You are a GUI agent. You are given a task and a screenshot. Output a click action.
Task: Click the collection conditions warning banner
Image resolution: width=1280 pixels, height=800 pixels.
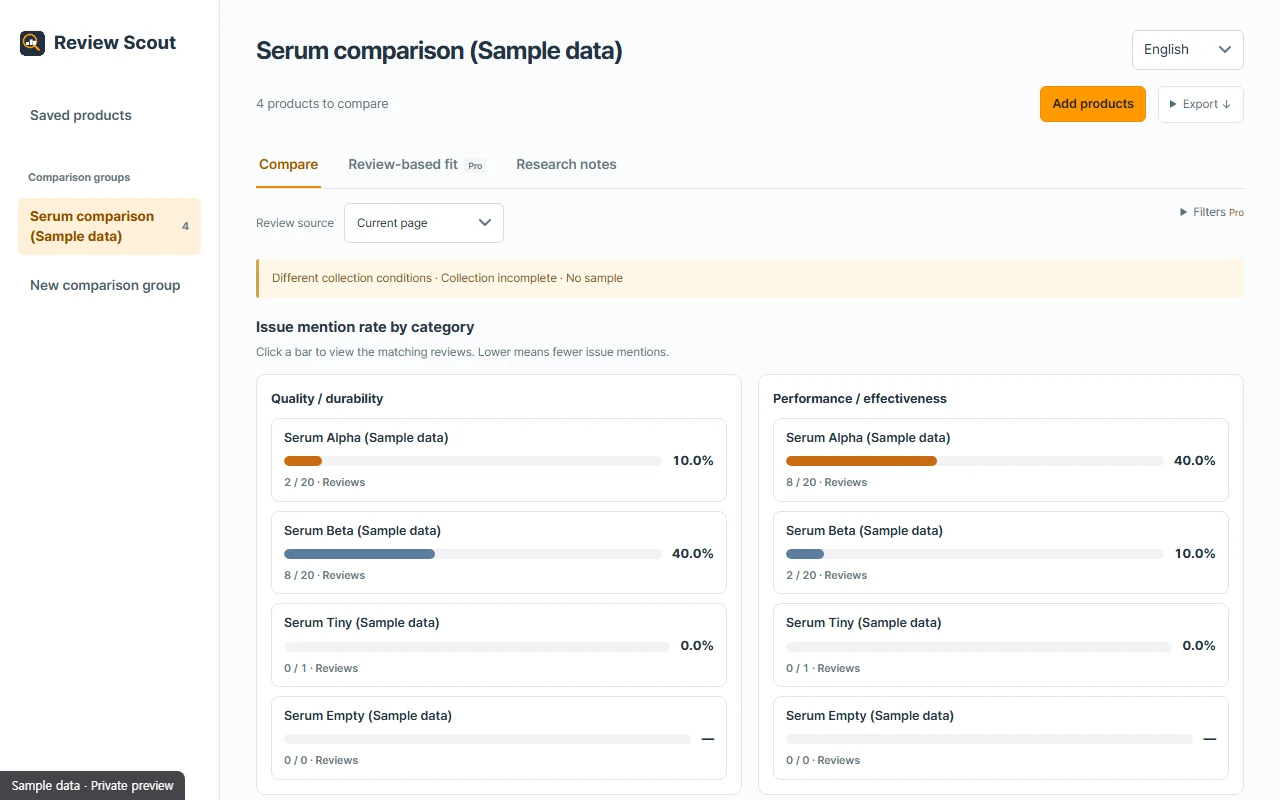point(750,278)
